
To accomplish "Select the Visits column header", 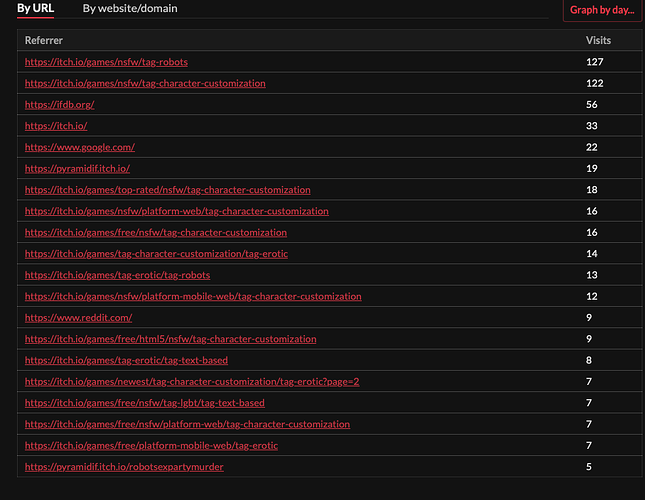I will (x=598, y=40).
